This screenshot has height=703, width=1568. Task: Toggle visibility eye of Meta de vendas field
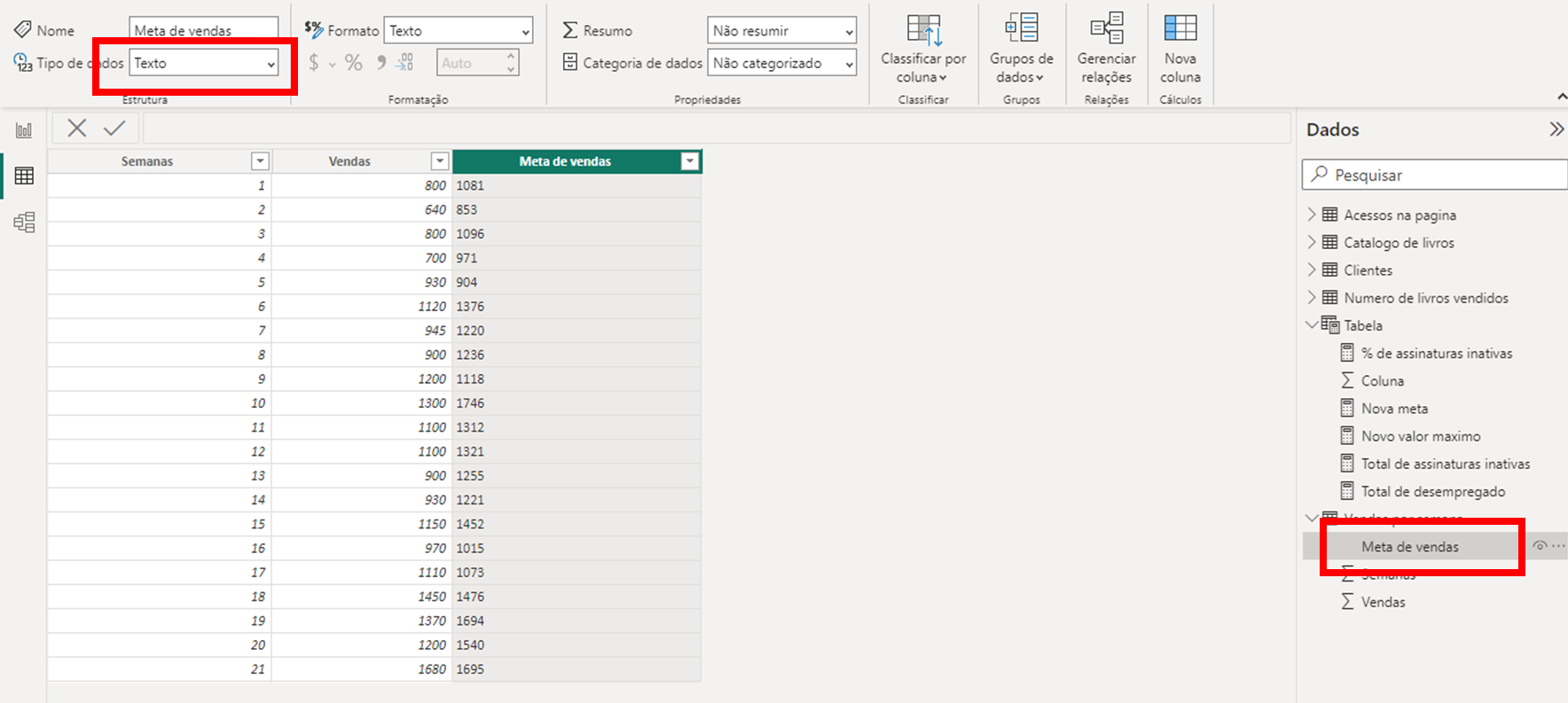1540,546
